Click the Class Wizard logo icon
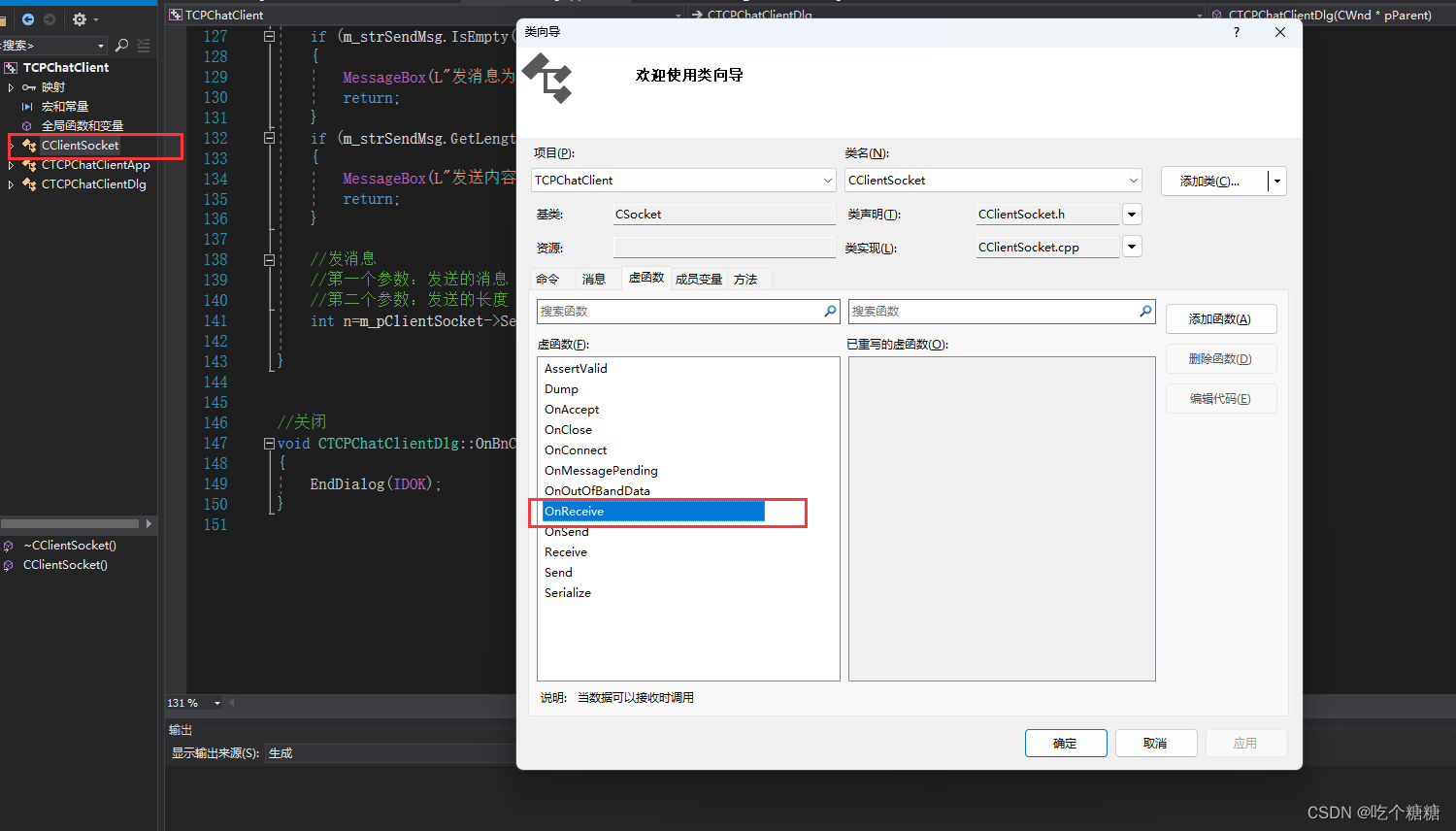1456x831 pixels. (x=548, y=78)
